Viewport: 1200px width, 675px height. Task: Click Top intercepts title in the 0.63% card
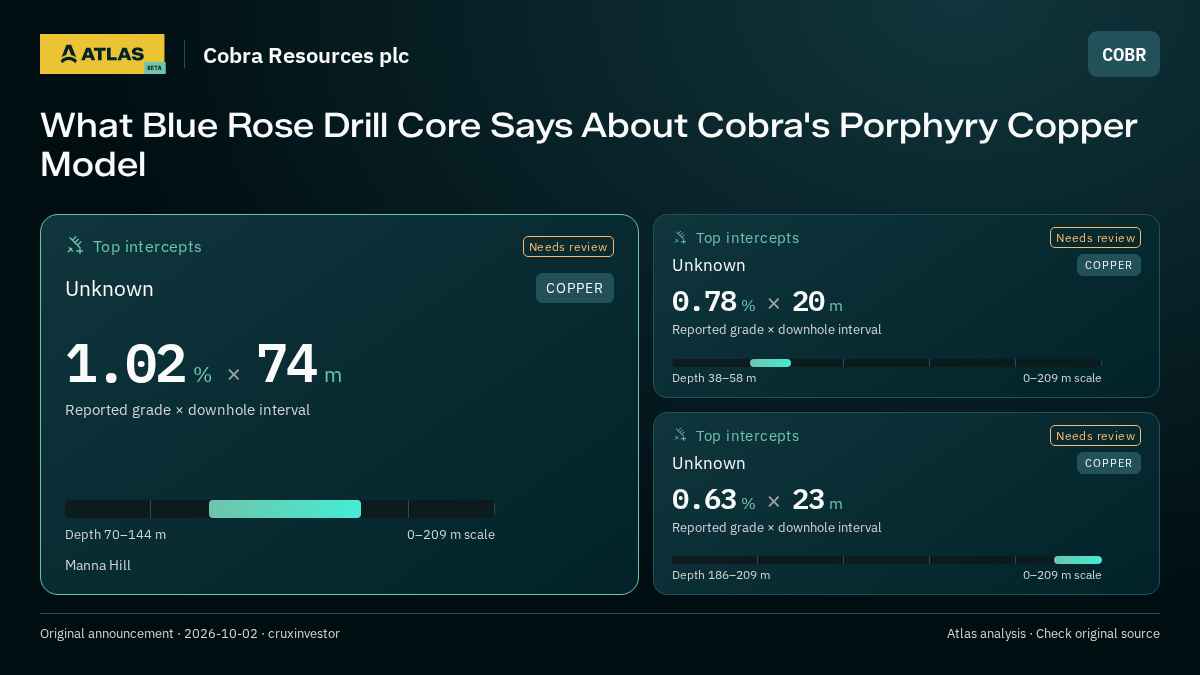pyautogui.click(x=747, y=436)
